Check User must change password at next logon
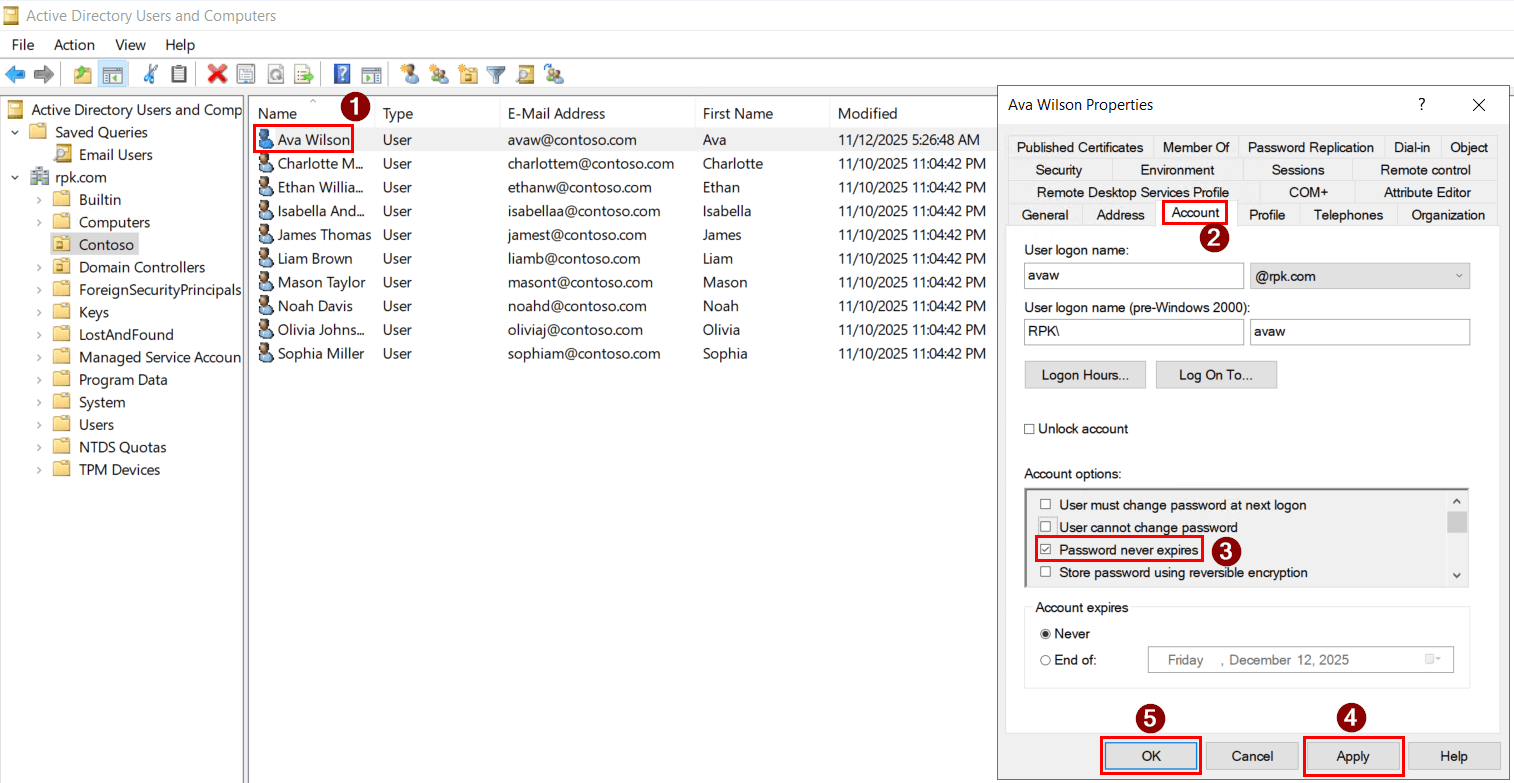Screen dimensions: 1514x783 1046,505
